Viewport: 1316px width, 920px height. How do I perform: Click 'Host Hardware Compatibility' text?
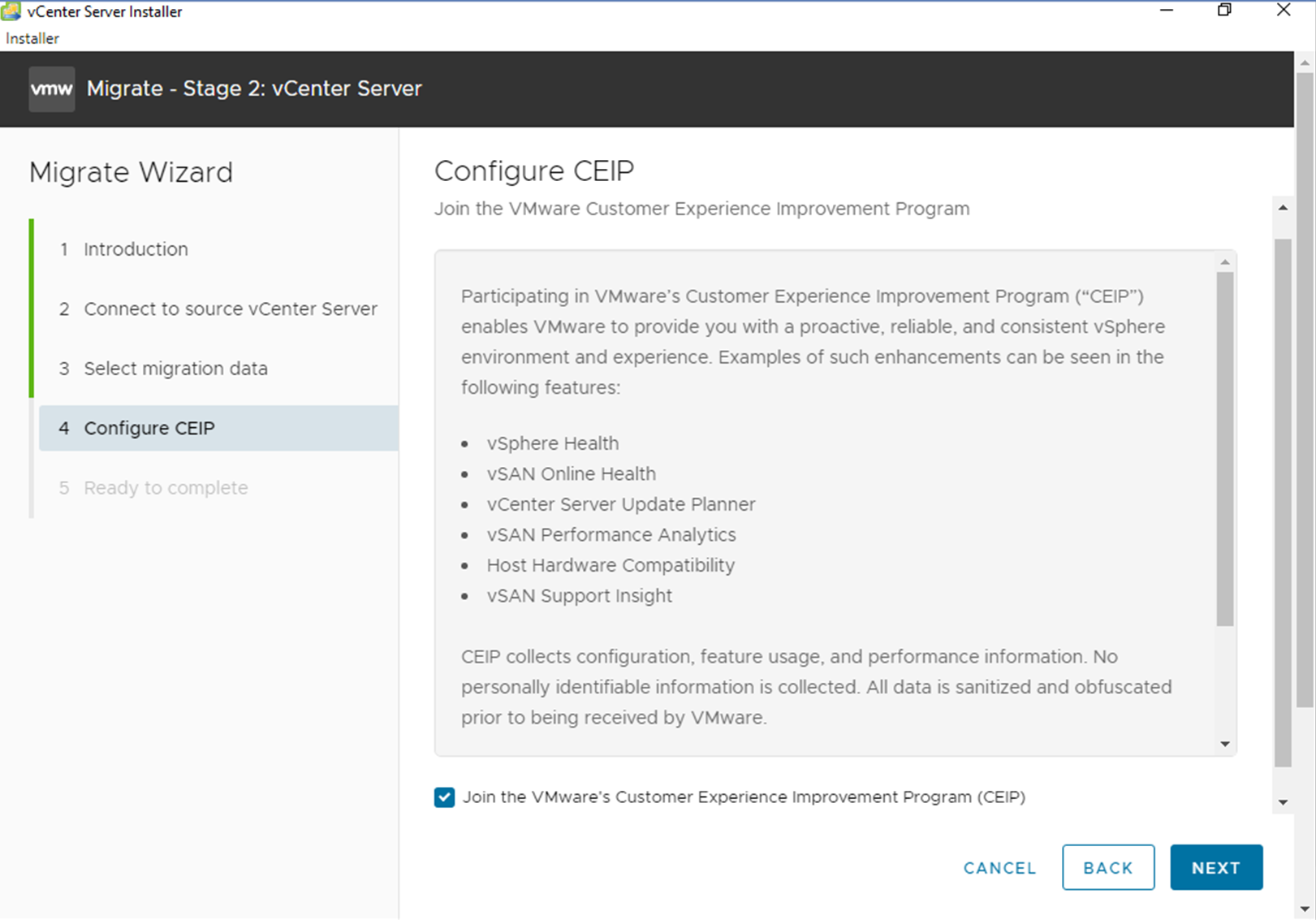(x=611, y=565)
